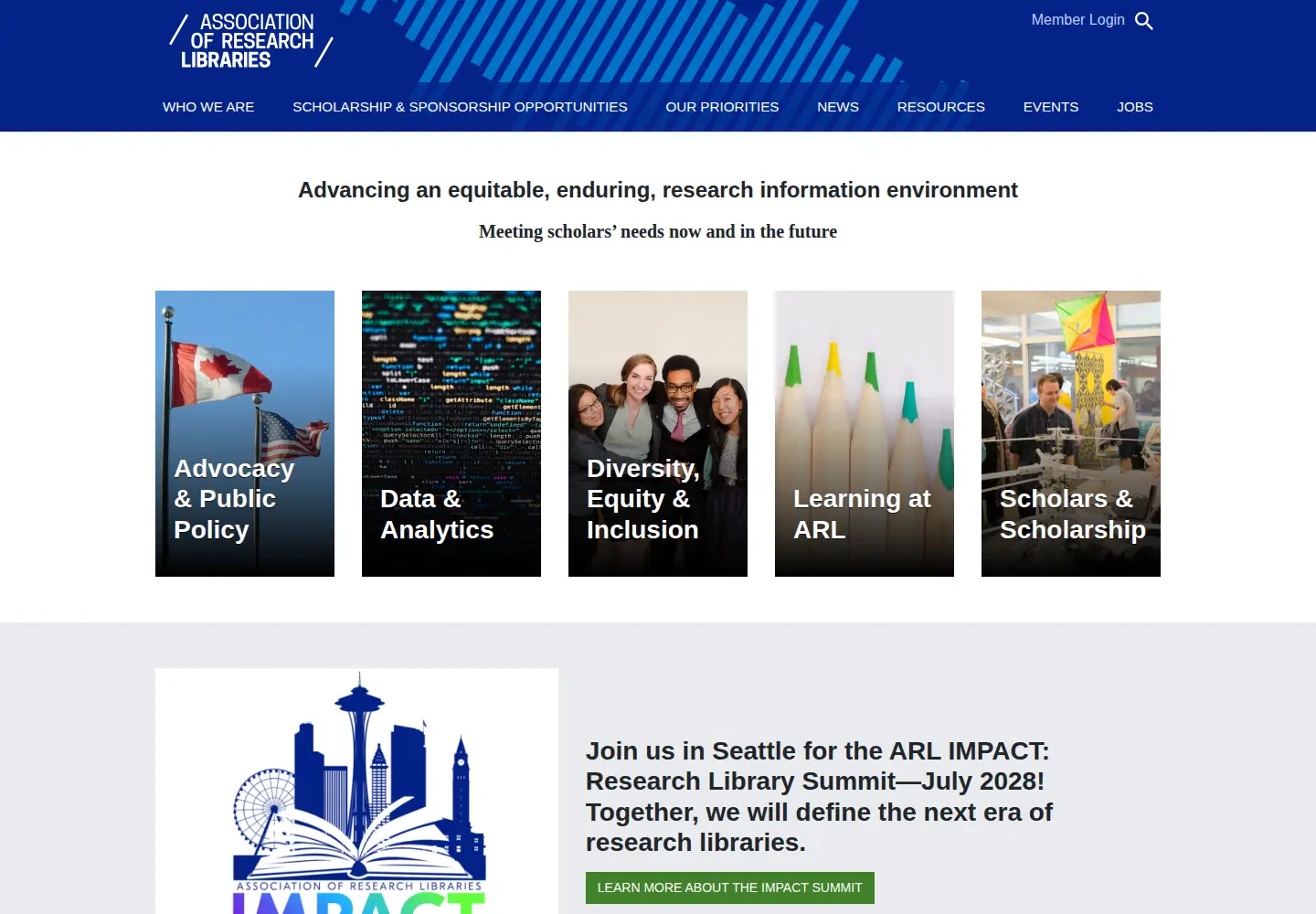Click the Join us in Seattle heading
This screenshot has width=1316, height=914.
pos(820,796)
